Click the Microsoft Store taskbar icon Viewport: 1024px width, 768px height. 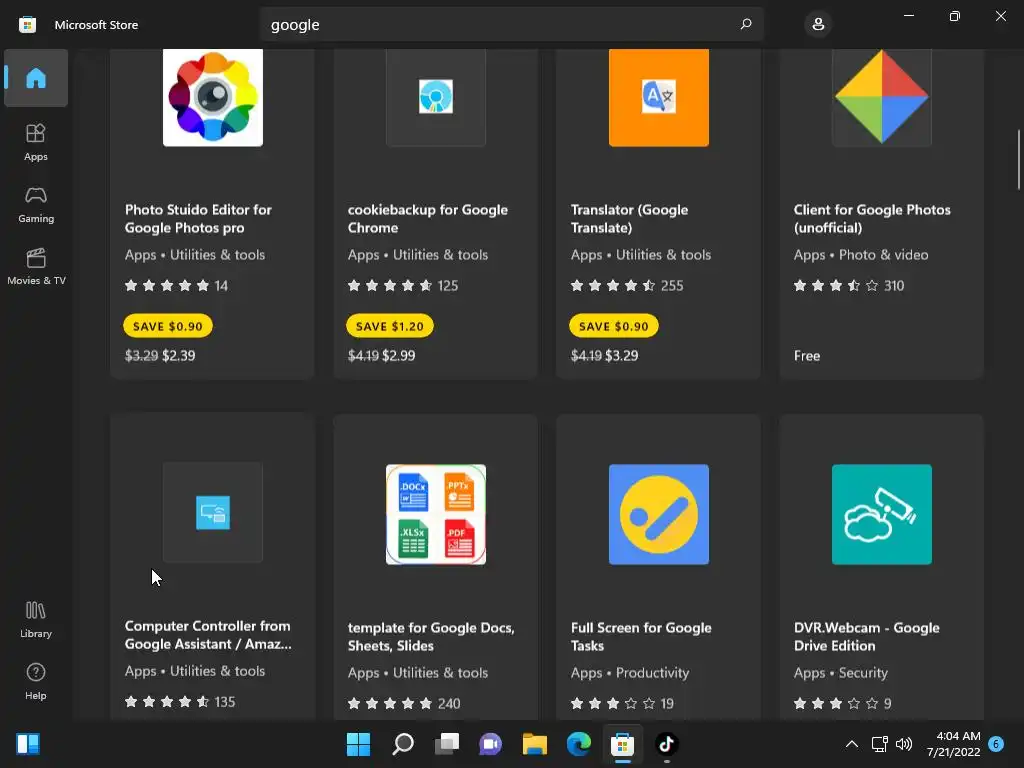[622, 744]
